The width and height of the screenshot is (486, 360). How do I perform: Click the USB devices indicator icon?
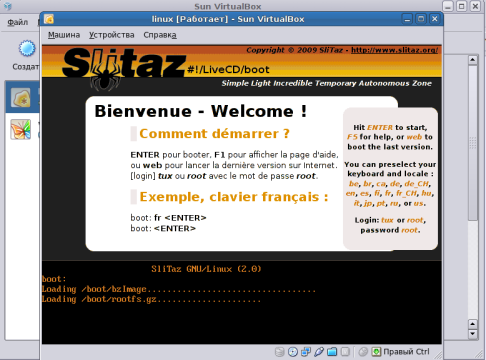point(319,352)
